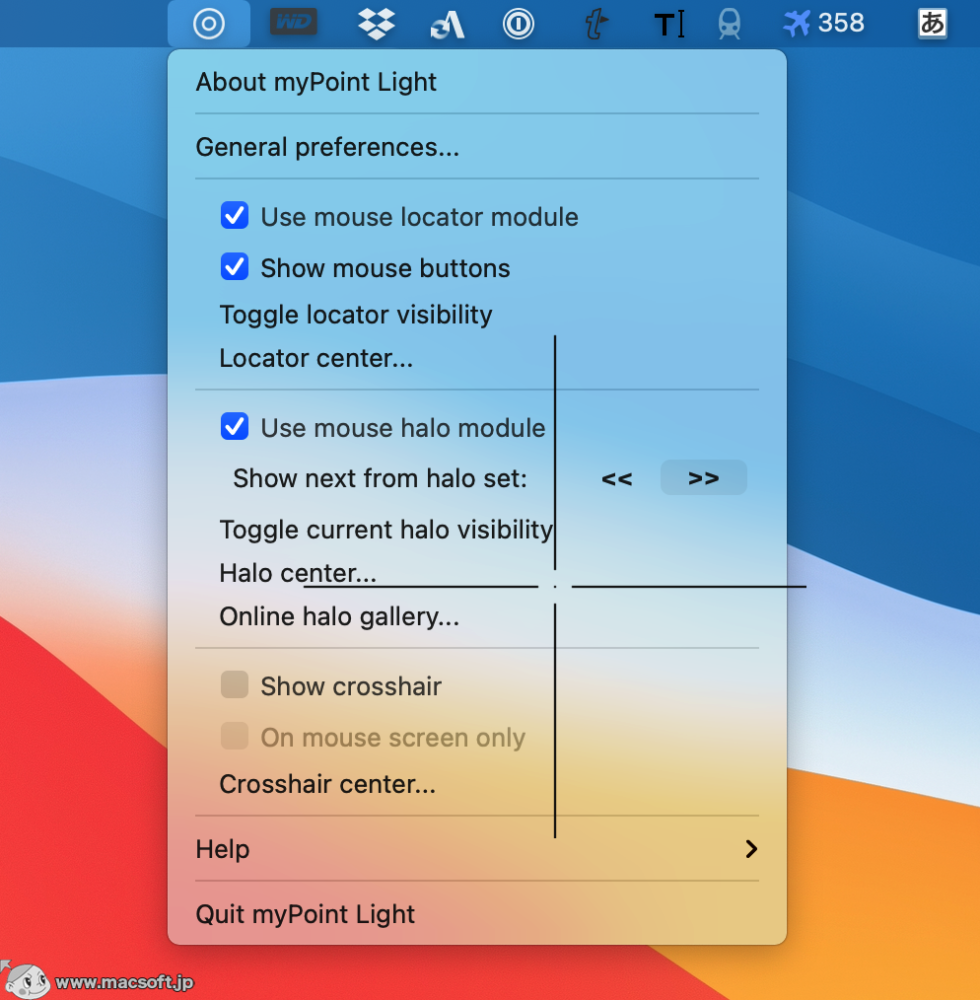Select About myPoint Light
Screen dimensions: 980x1000
point(316,82)
